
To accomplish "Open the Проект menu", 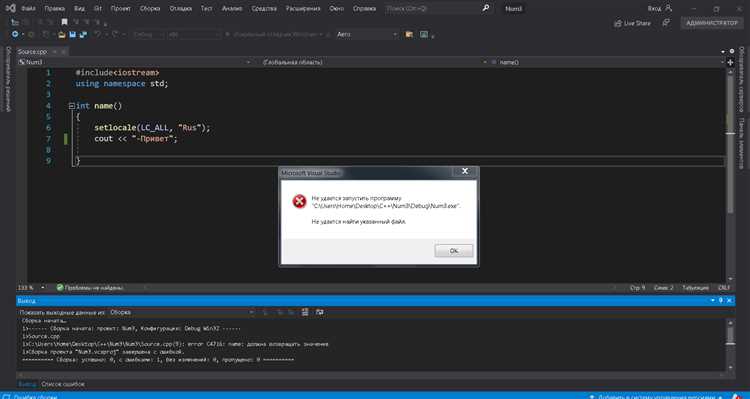I will point(121,9).
